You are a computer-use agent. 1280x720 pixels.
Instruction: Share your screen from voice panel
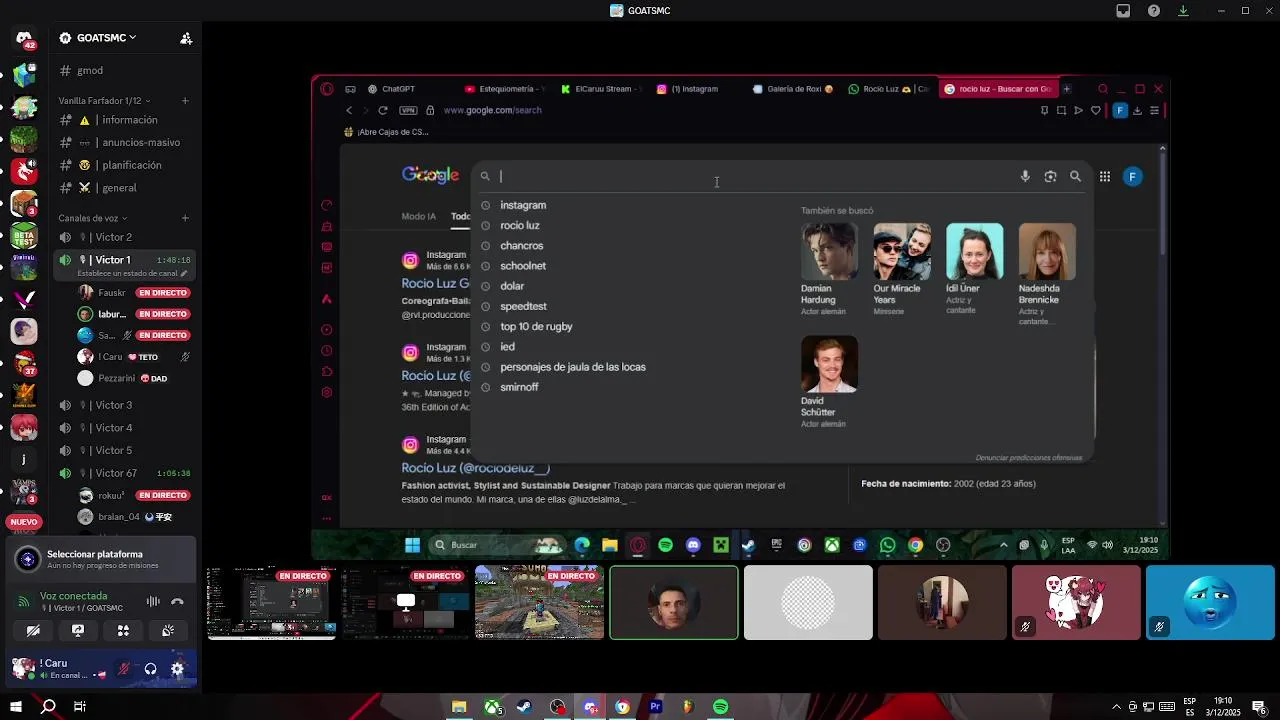coord(78,631)
